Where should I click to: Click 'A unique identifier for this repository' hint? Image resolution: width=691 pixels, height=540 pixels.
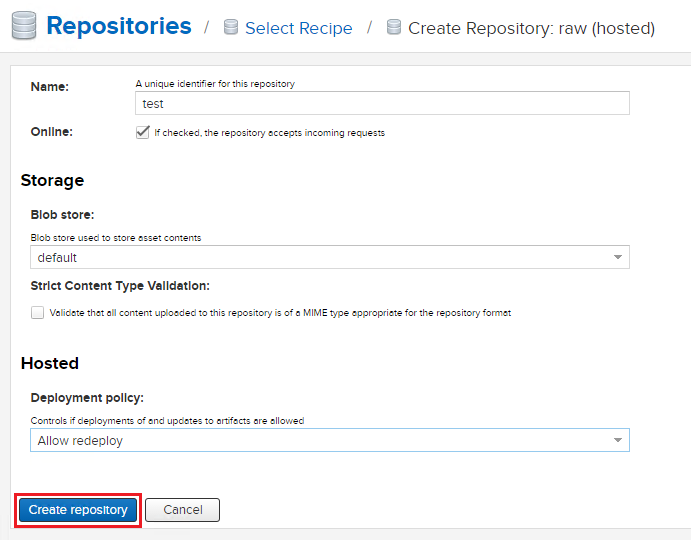[x=215, y=84]
